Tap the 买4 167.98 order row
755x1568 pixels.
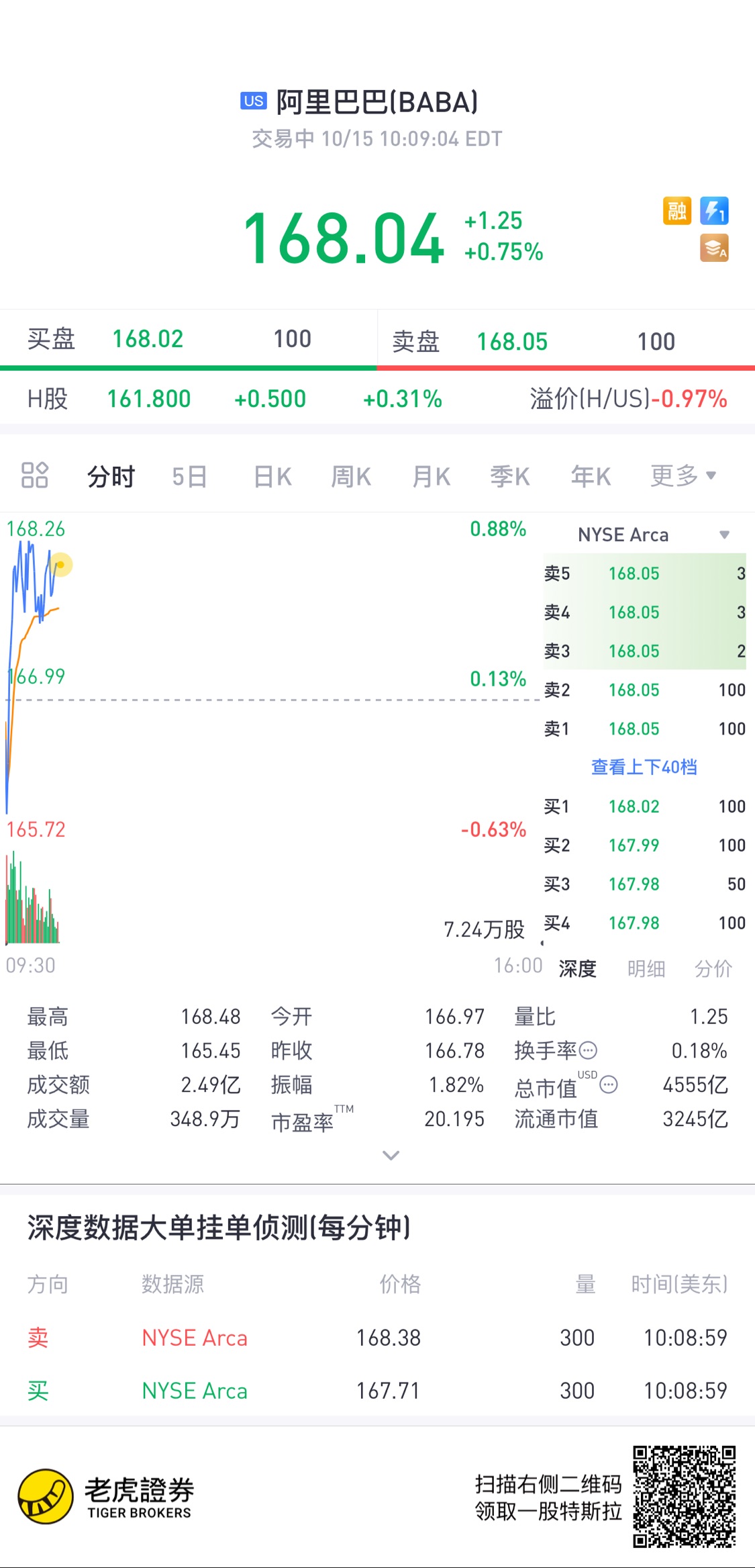[x=645, y=923]
